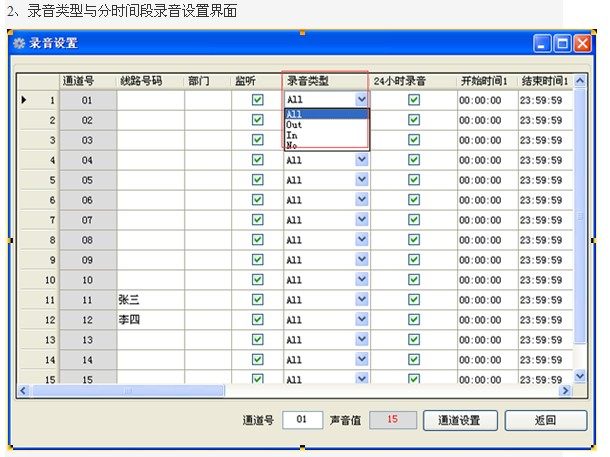610x457 pixels.
Task: Click the horizontal scrollbar right arrow
Action: point(565,390)
